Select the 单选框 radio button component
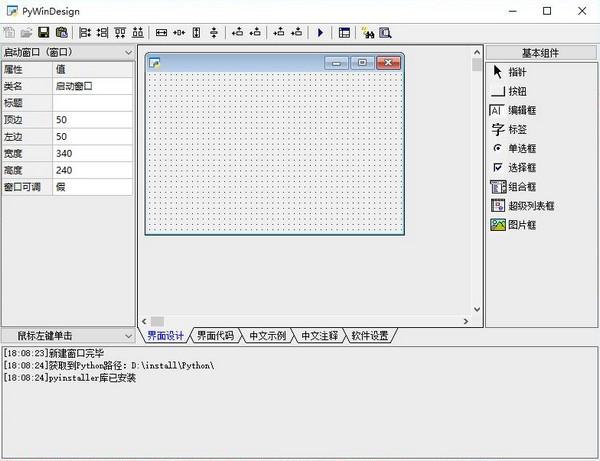The height and width of the screenshot is (461, 600). pyautogui.click(x=515, y=148)
